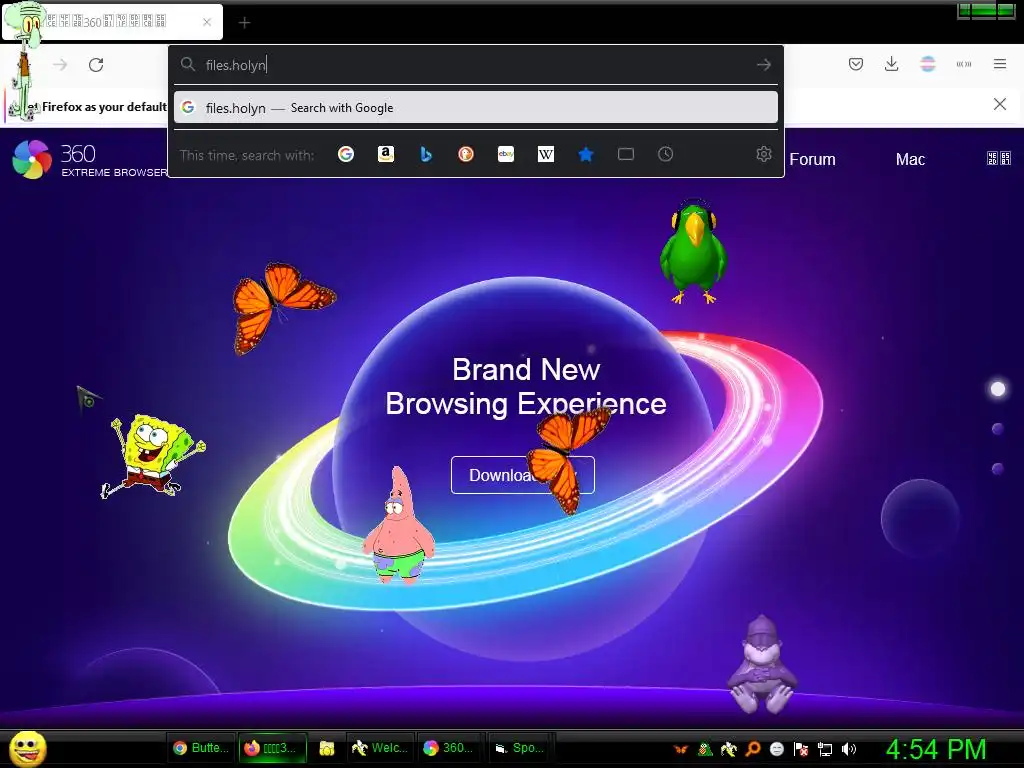Screen dimensions: 1024x768
Task: Switch to Chrome 'Butte...' taskbar window
Action: [x=200, y=748]
